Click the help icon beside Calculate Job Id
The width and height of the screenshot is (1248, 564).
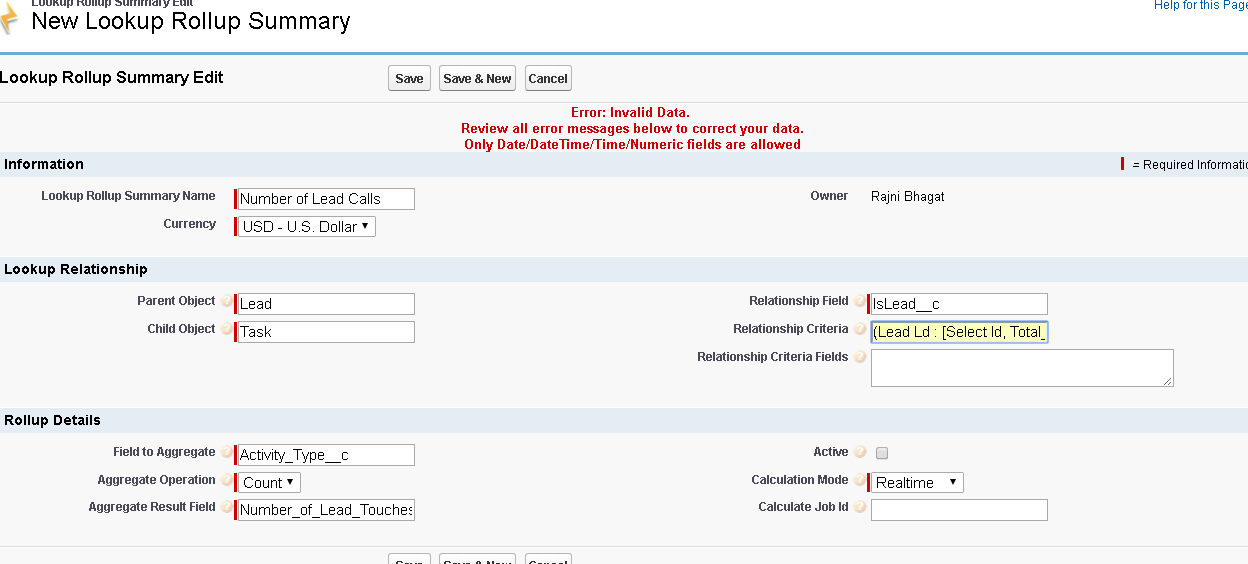click(860, 507)
